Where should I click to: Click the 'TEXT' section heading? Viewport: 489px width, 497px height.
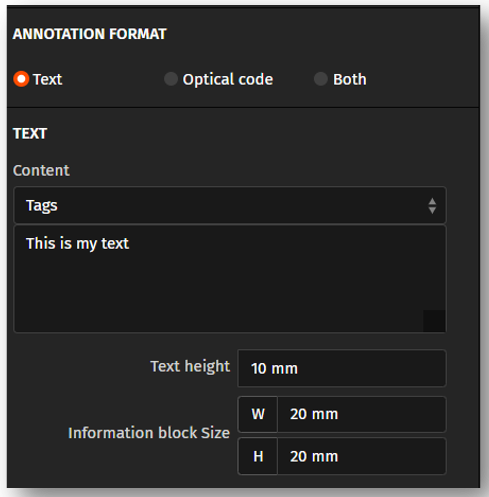click(x=30, y=134)
